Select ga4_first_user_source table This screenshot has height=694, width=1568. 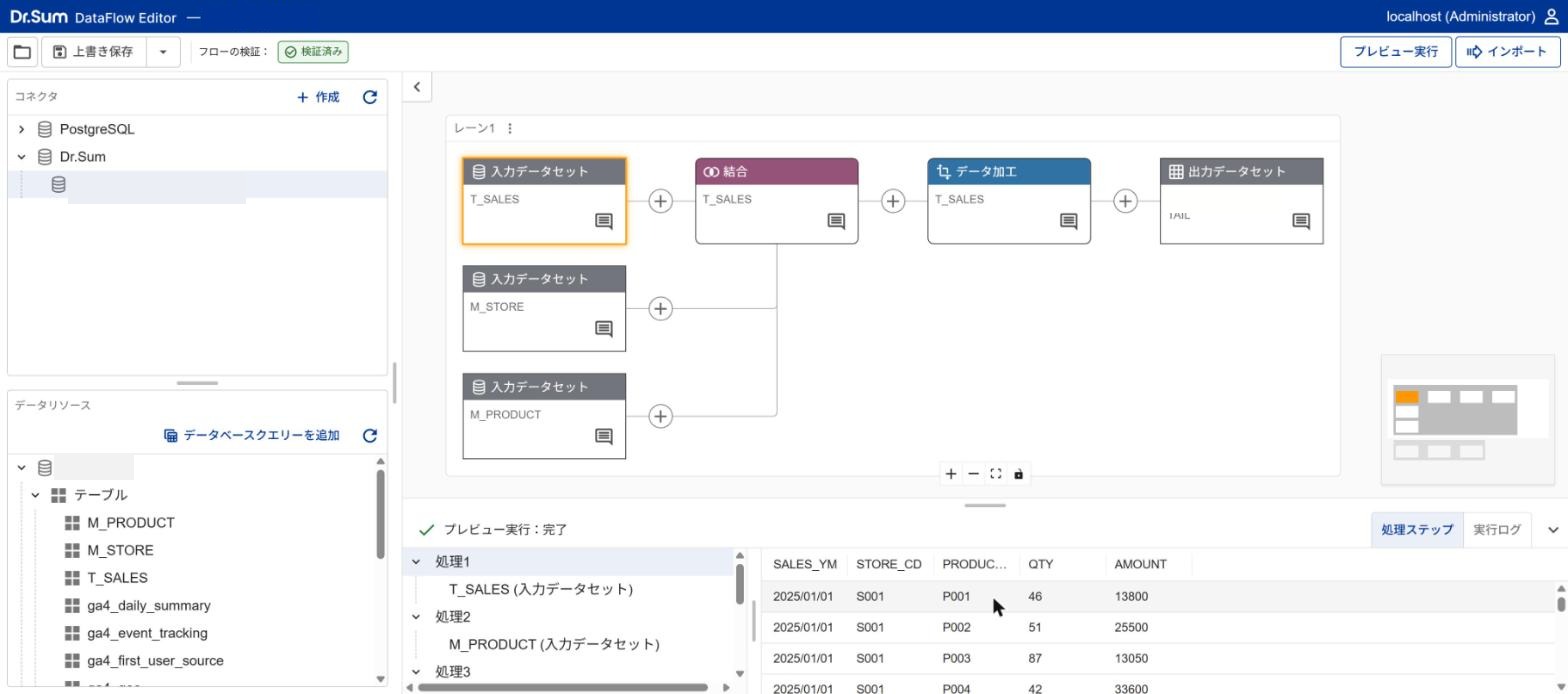tap(155, 661)
